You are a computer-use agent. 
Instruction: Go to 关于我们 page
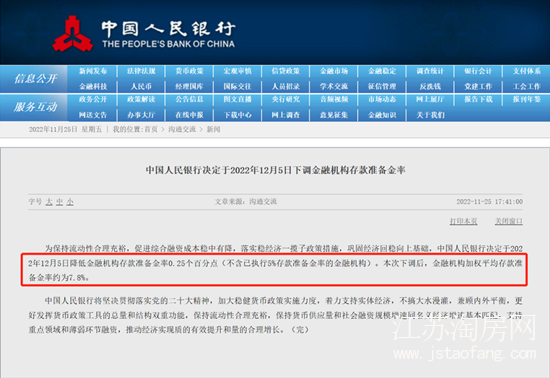point(430,115)
